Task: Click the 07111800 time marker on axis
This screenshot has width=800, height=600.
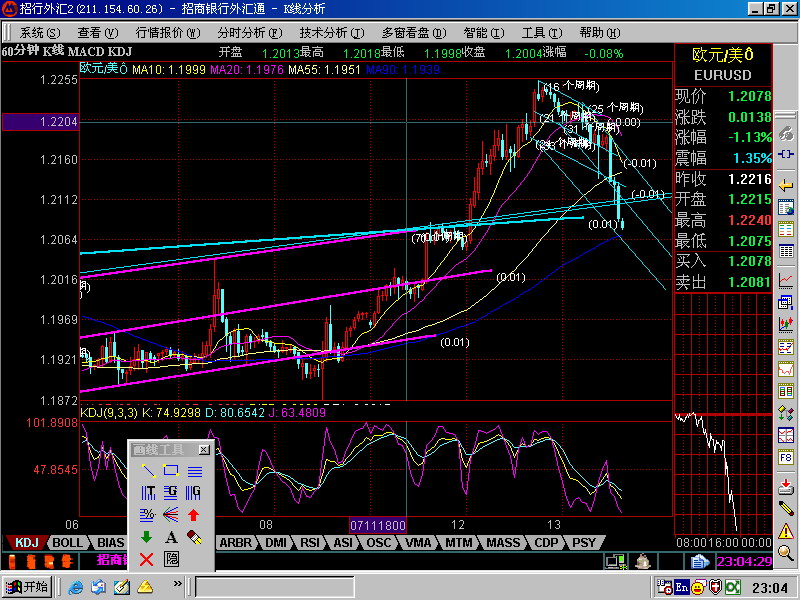Action: coord(378,525)
